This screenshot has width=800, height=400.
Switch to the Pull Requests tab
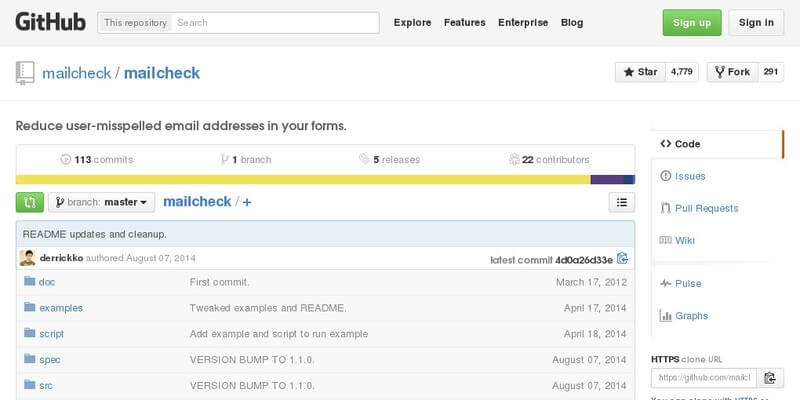pyautogui.click(x=706, y=208)
